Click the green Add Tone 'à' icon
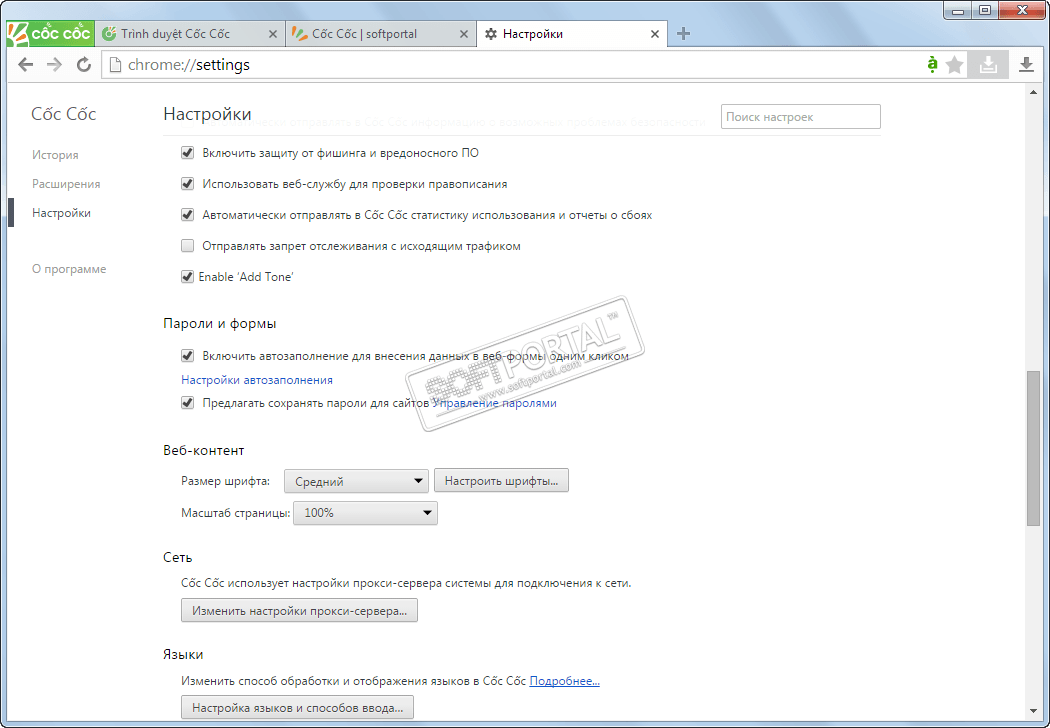Viewport: 1050px width, 728px height. pos(932,65)
